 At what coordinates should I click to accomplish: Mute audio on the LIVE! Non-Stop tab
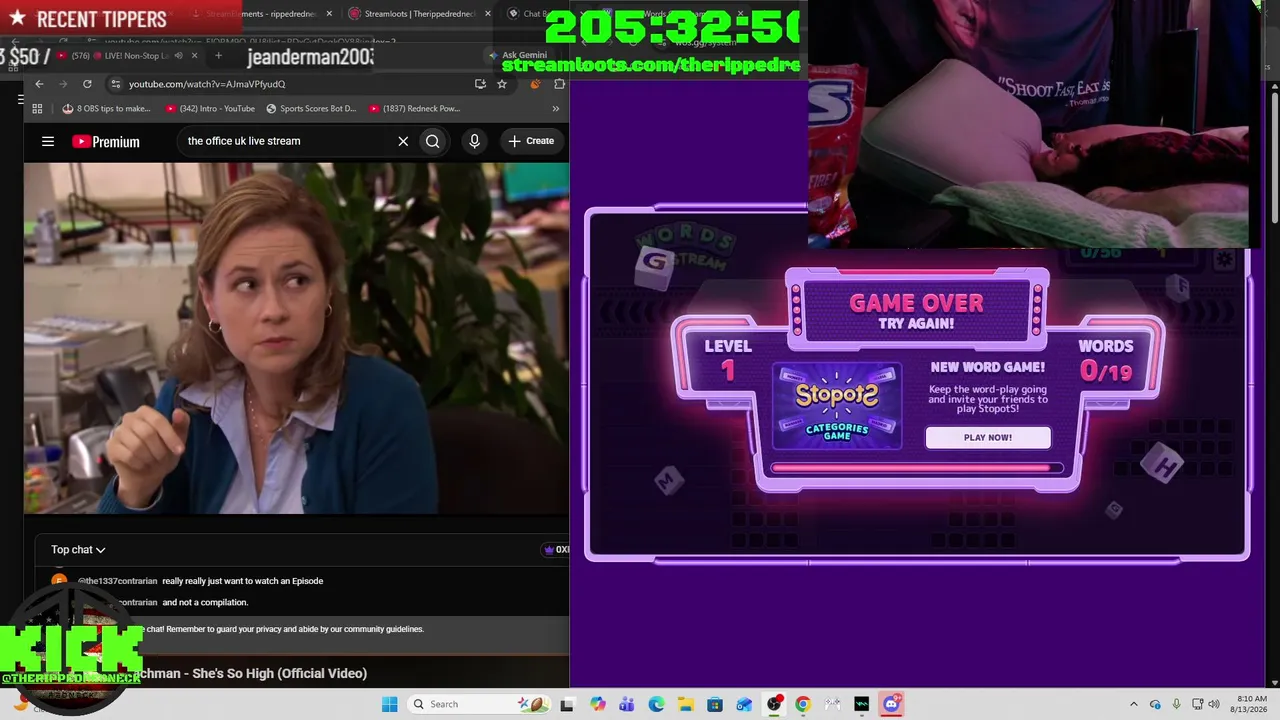tap(177, 55)
